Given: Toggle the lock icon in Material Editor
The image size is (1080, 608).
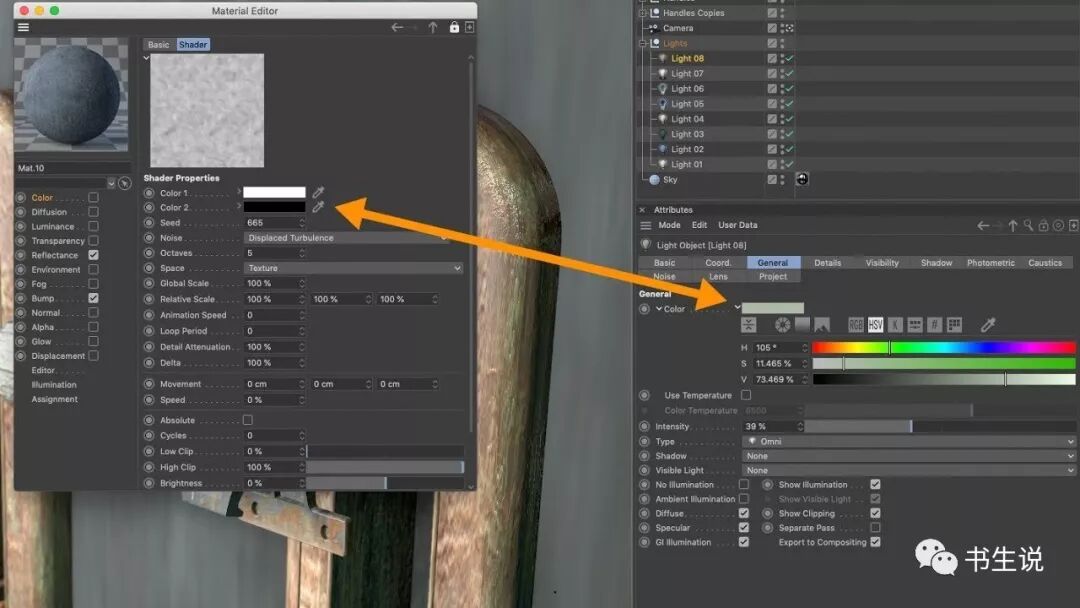Looking at the screenshot, I should pos(454,27).
